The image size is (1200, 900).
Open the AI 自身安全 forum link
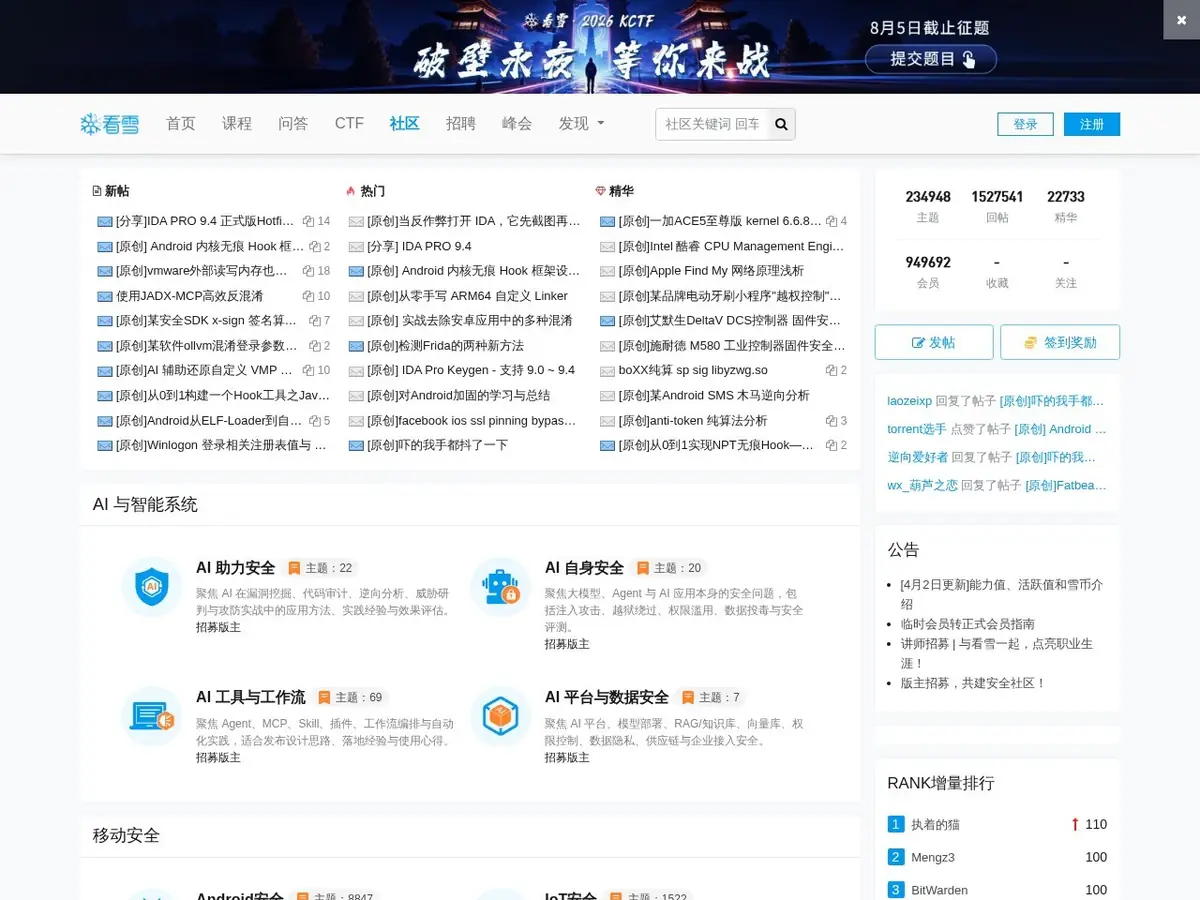point(584,568)
